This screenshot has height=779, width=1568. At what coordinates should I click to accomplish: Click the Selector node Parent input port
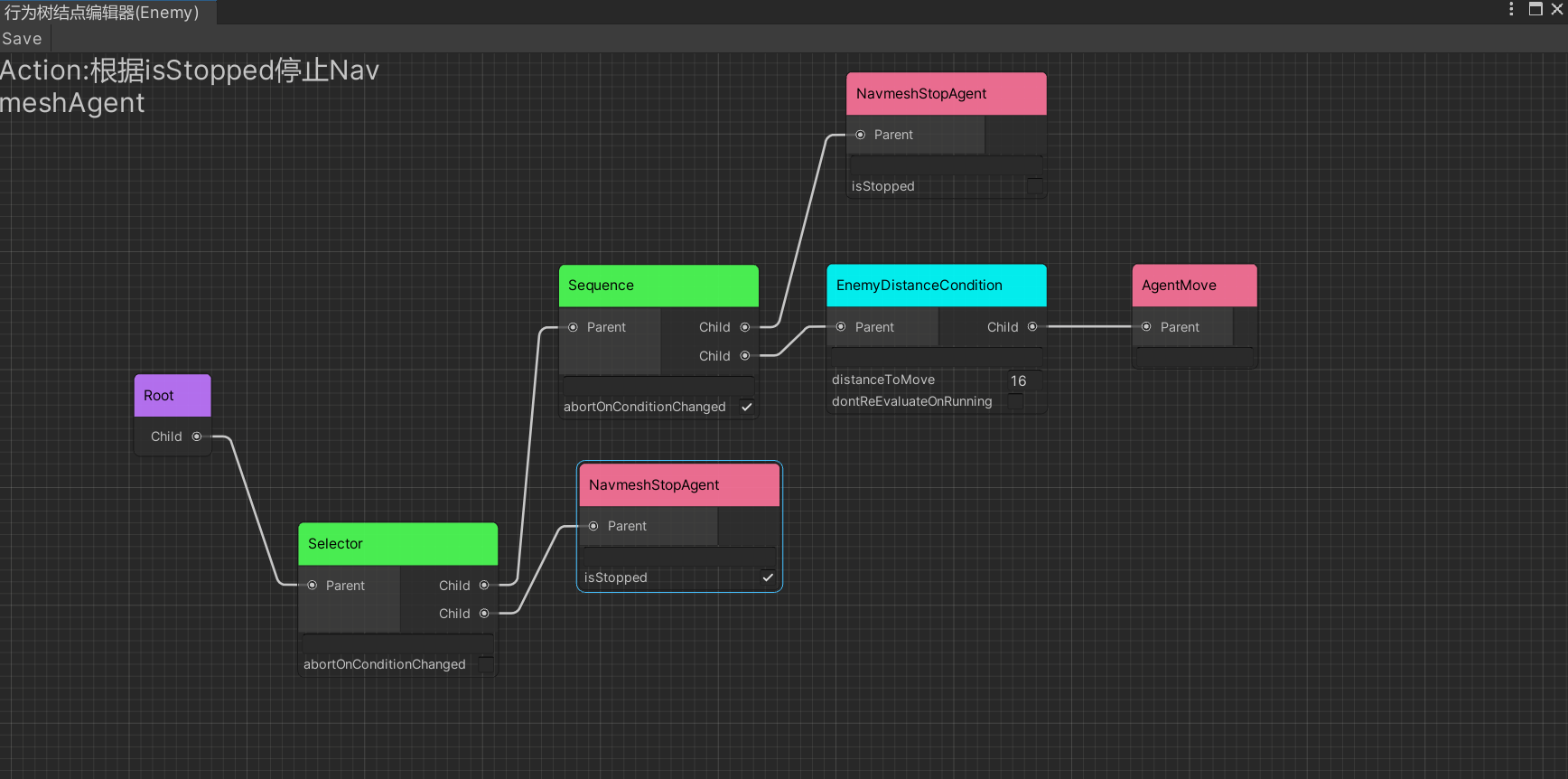point(313,586)
